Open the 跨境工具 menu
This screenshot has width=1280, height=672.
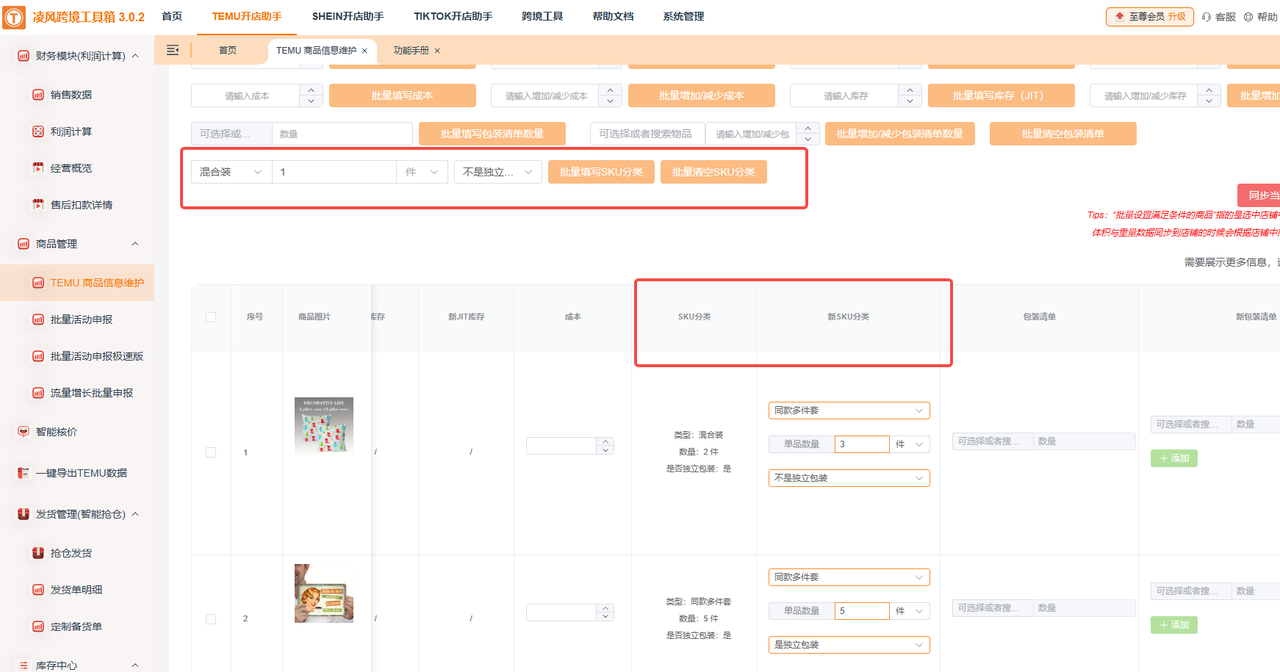pyautogui.click(x=543, y=17)
